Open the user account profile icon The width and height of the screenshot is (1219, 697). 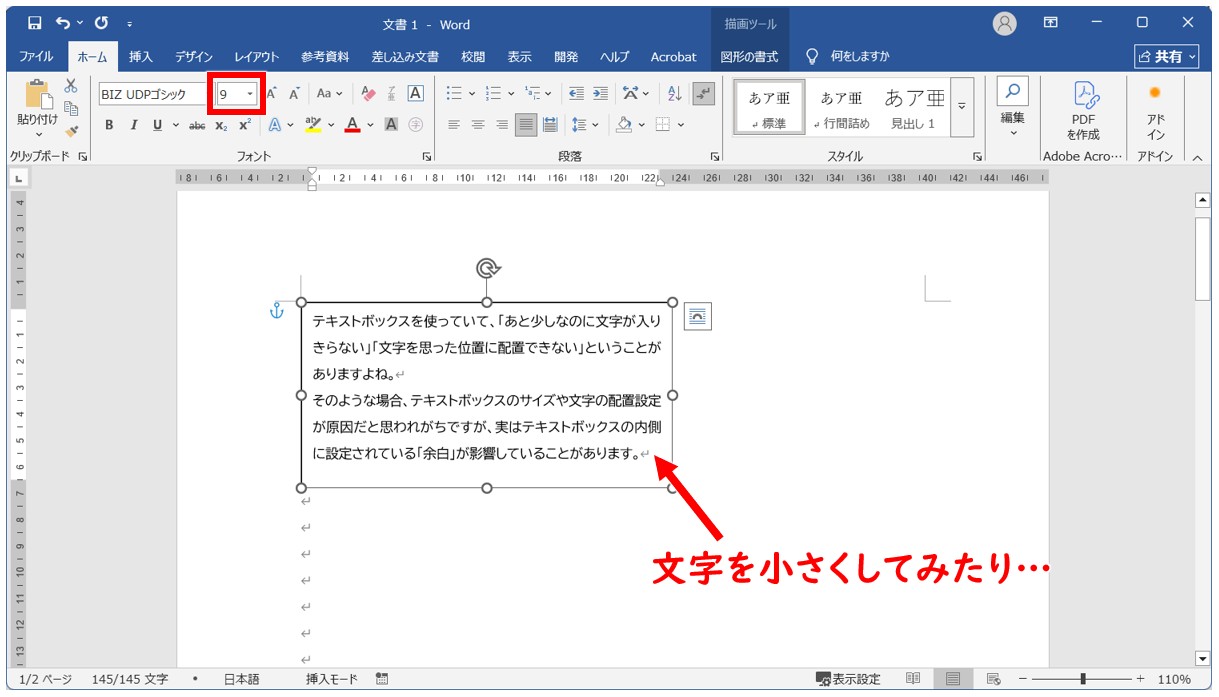1005,23
